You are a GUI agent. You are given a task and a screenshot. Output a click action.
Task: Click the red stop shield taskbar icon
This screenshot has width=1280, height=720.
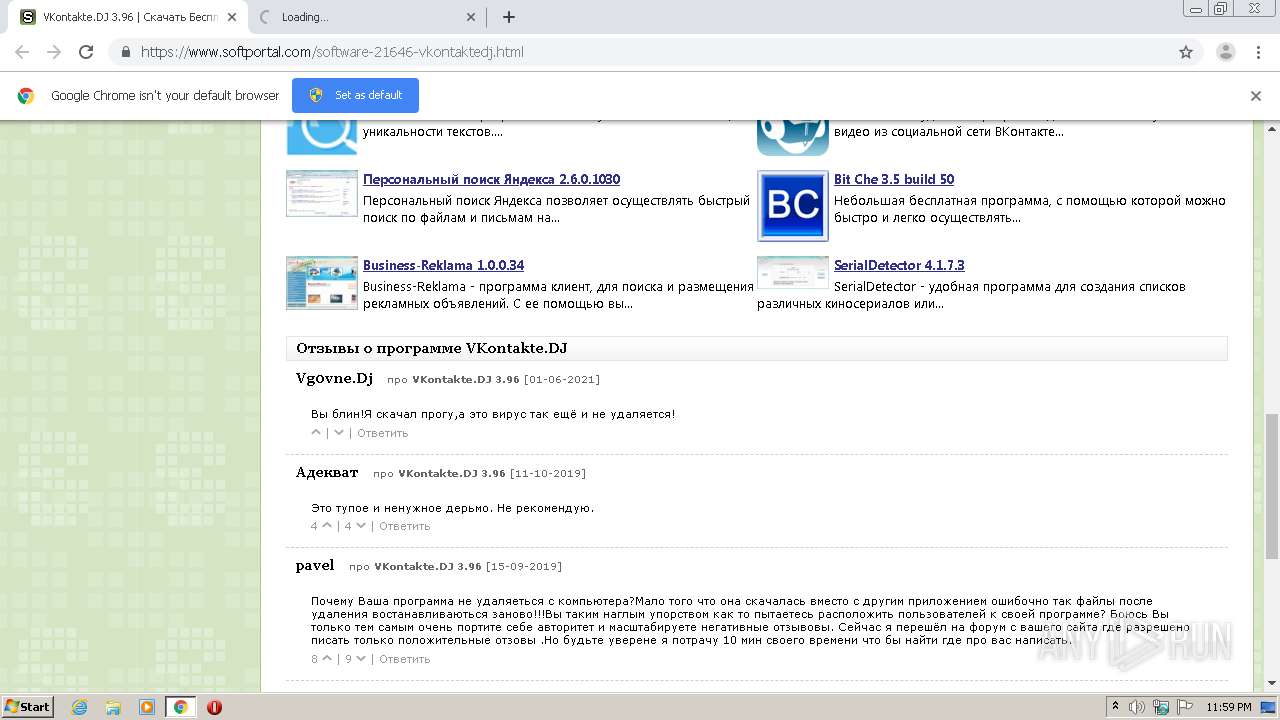(214, 707)
